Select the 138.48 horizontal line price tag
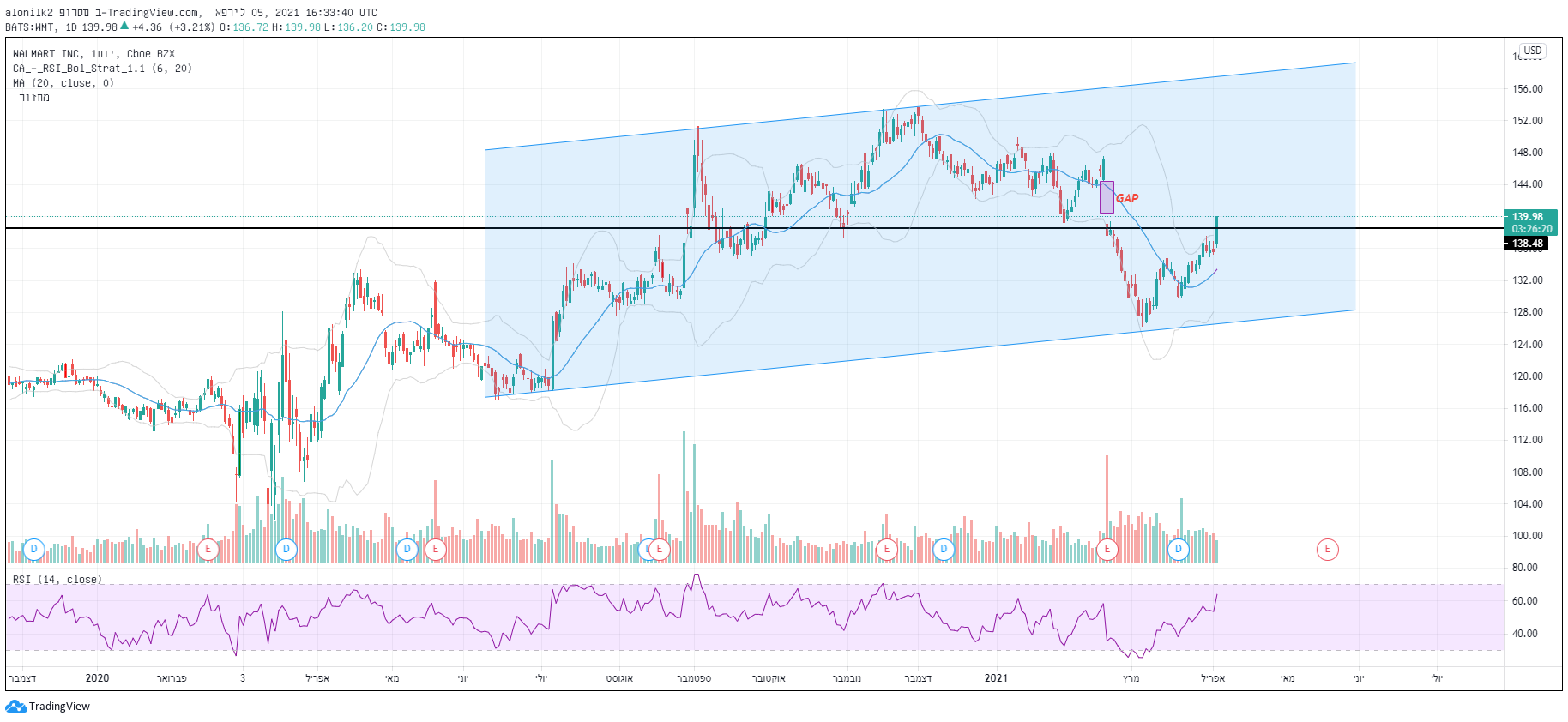Image resolution: width=1568 pixels, height=722 pixels. point(1528,244)
